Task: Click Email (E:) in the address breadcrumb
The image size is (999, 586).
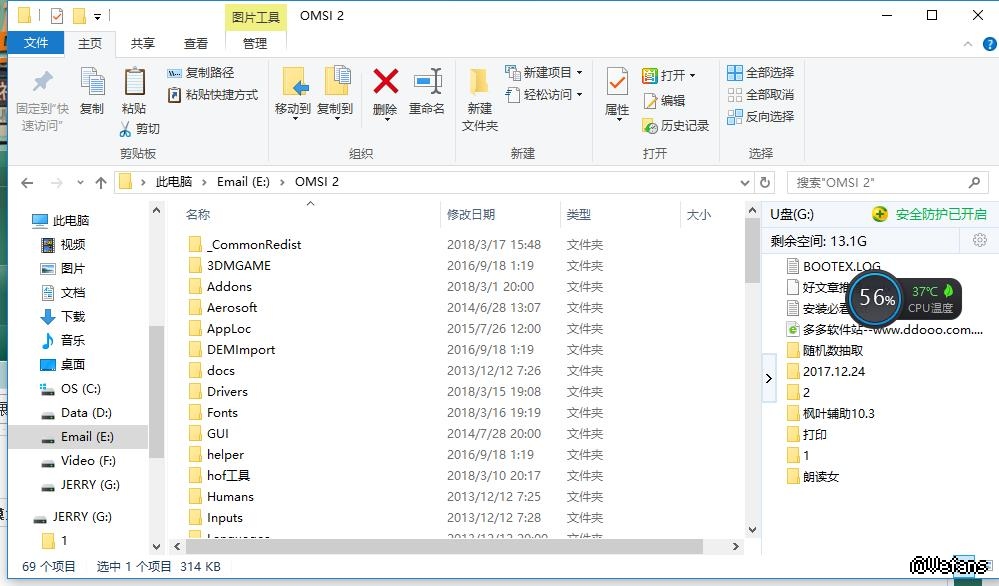Action: (243, 182)
